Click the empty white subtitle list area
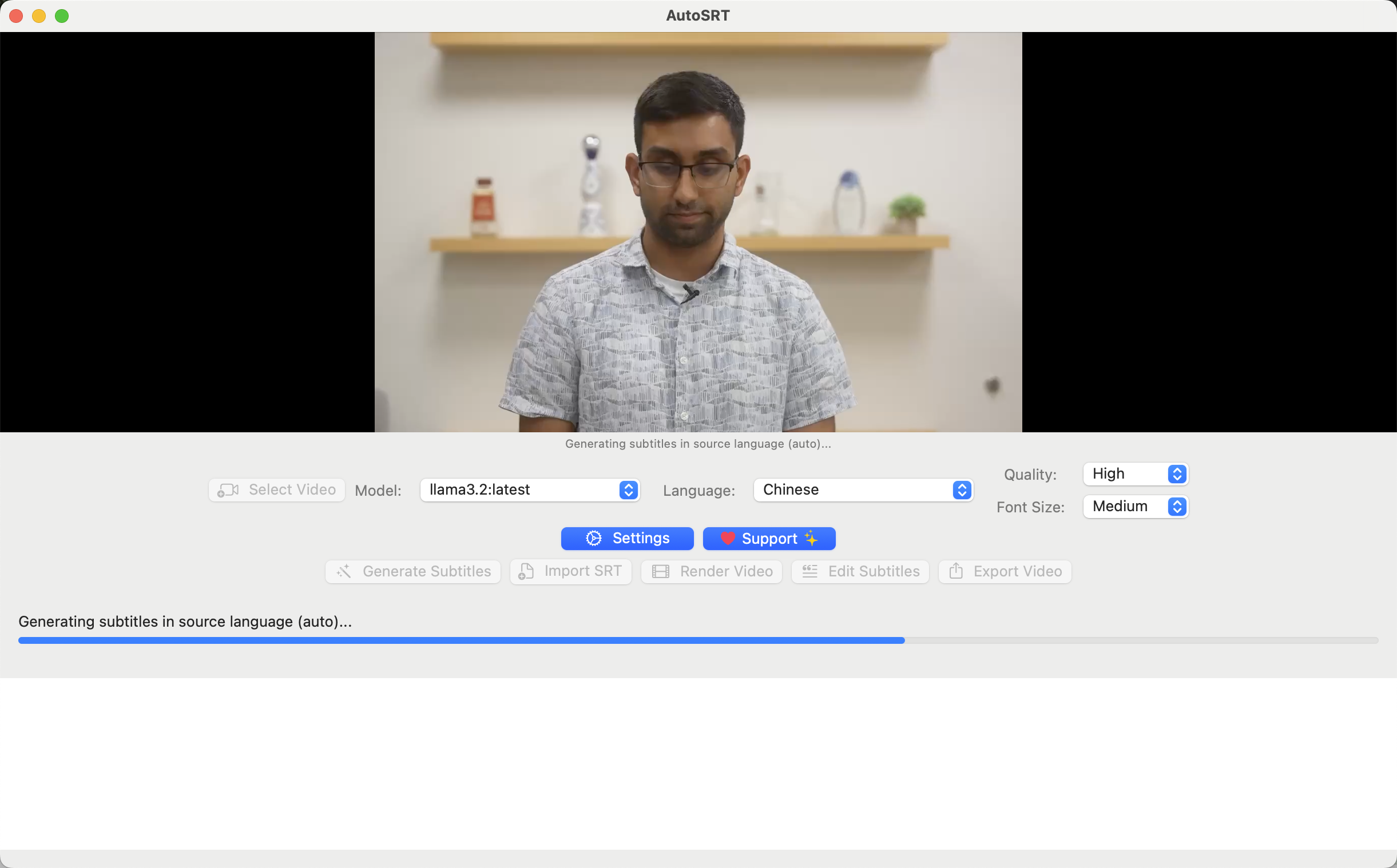The width and height of the screenshot is (1397, 868). pos(697,763)
